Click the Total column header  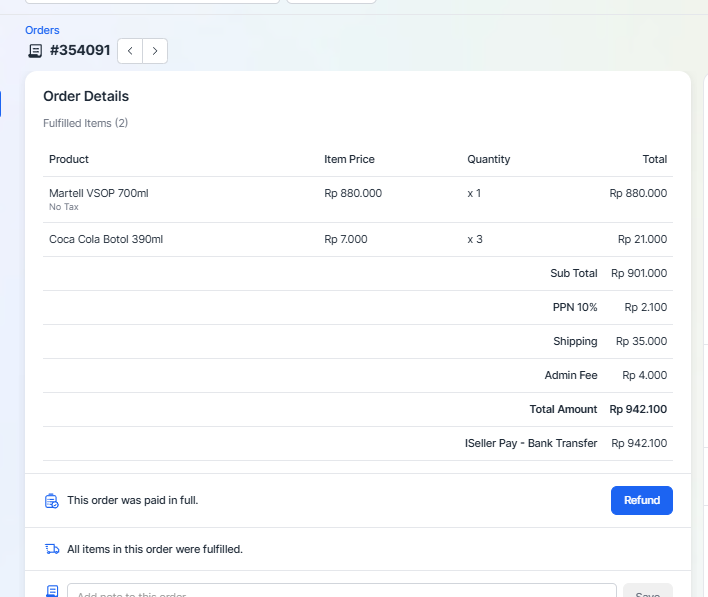654,159
